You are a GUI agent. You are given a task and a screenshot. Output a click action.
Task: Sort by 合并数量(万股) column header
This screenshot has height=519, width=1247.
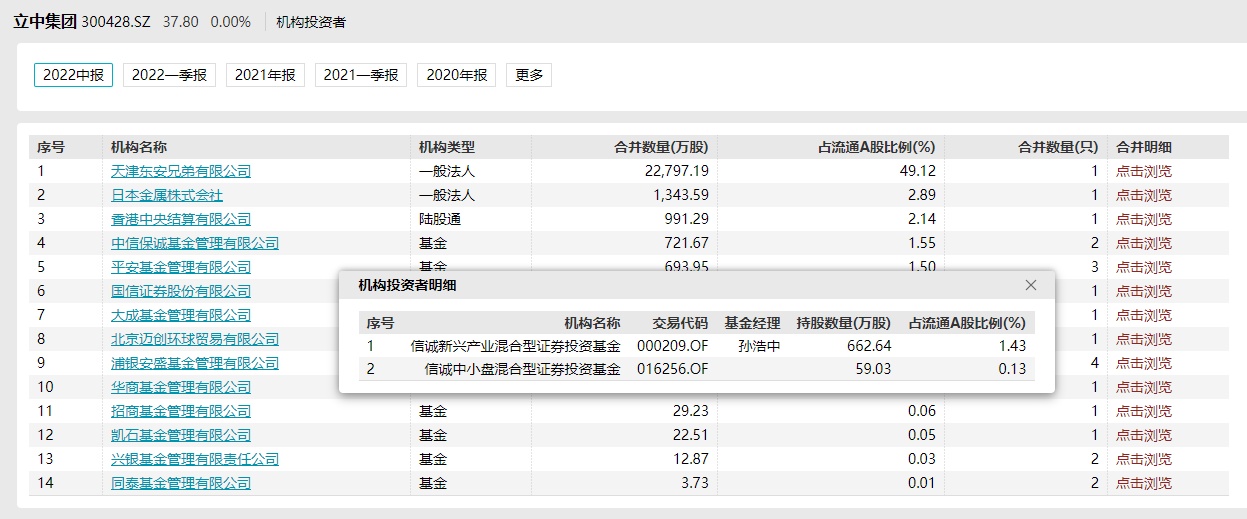661,147
